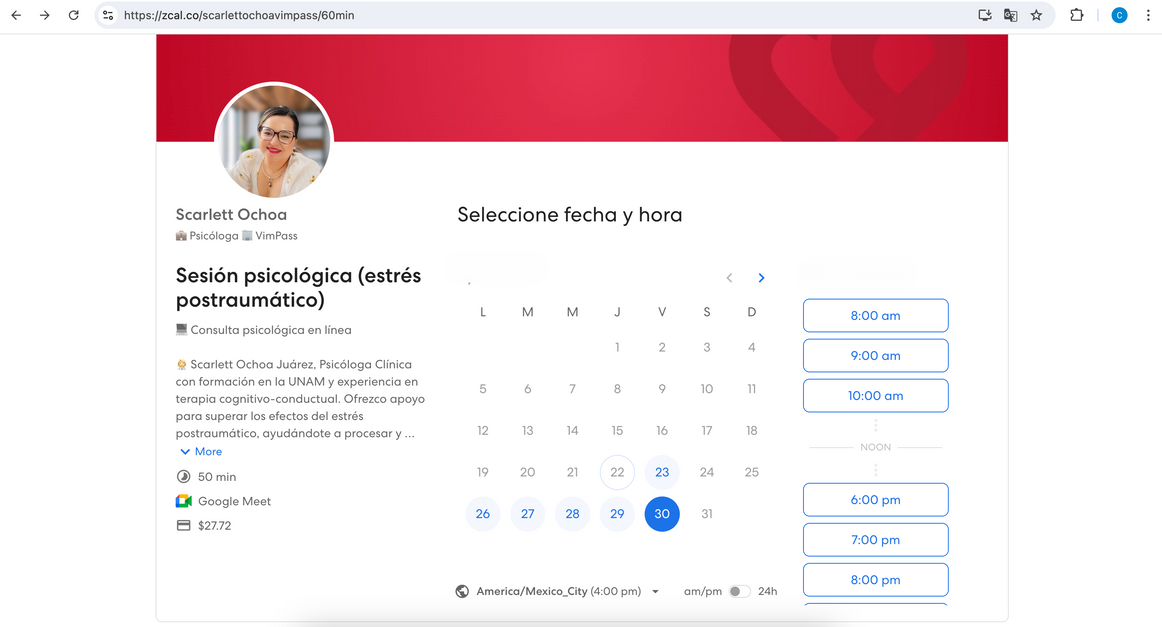Toggle the am/pm 24h time format switch
The width and height of the screenshot is (1162, 627).
coord(739,591)
